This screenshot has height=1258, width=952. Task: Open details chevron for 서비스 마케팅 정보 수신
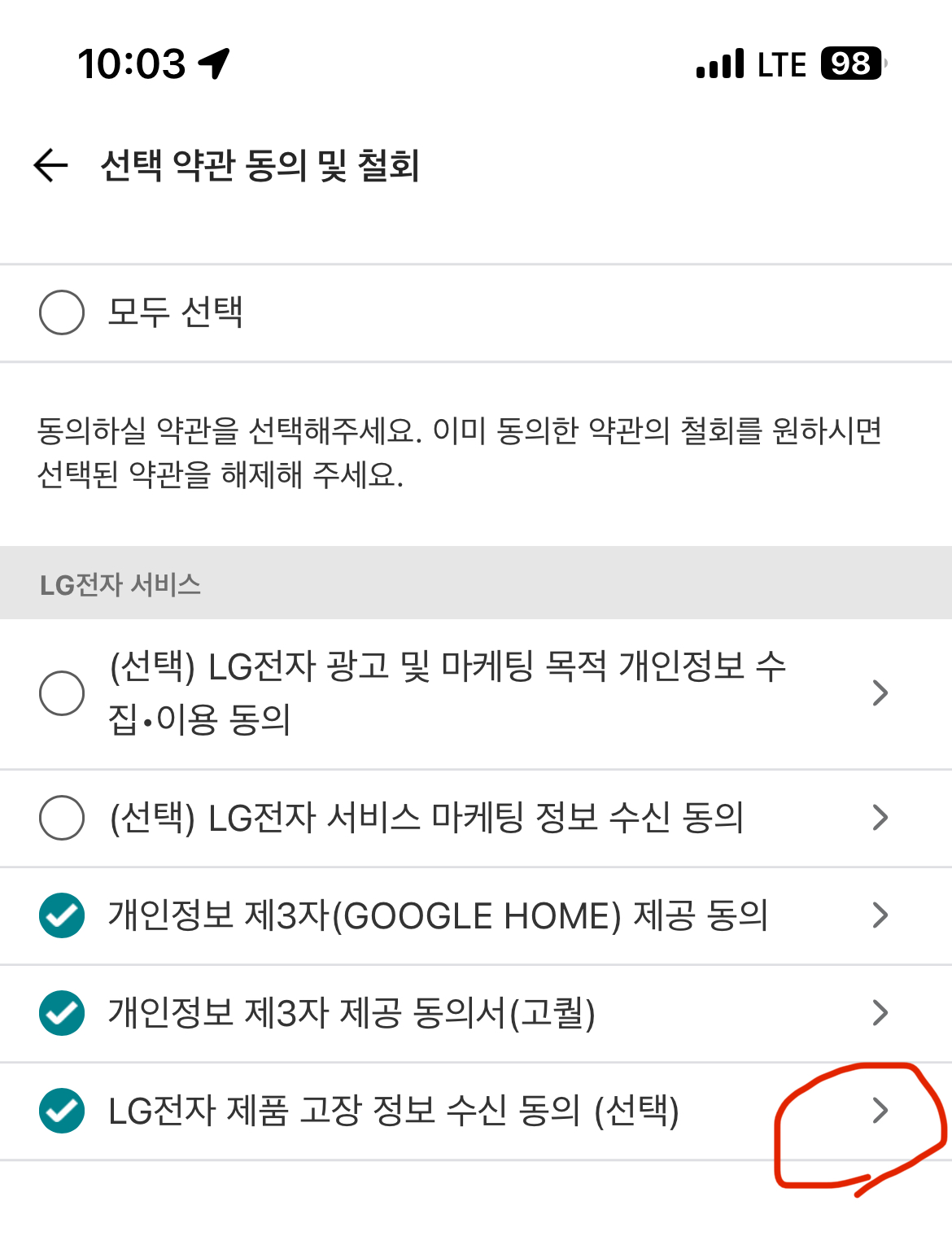pyautogui.click(x=880, y=818)
